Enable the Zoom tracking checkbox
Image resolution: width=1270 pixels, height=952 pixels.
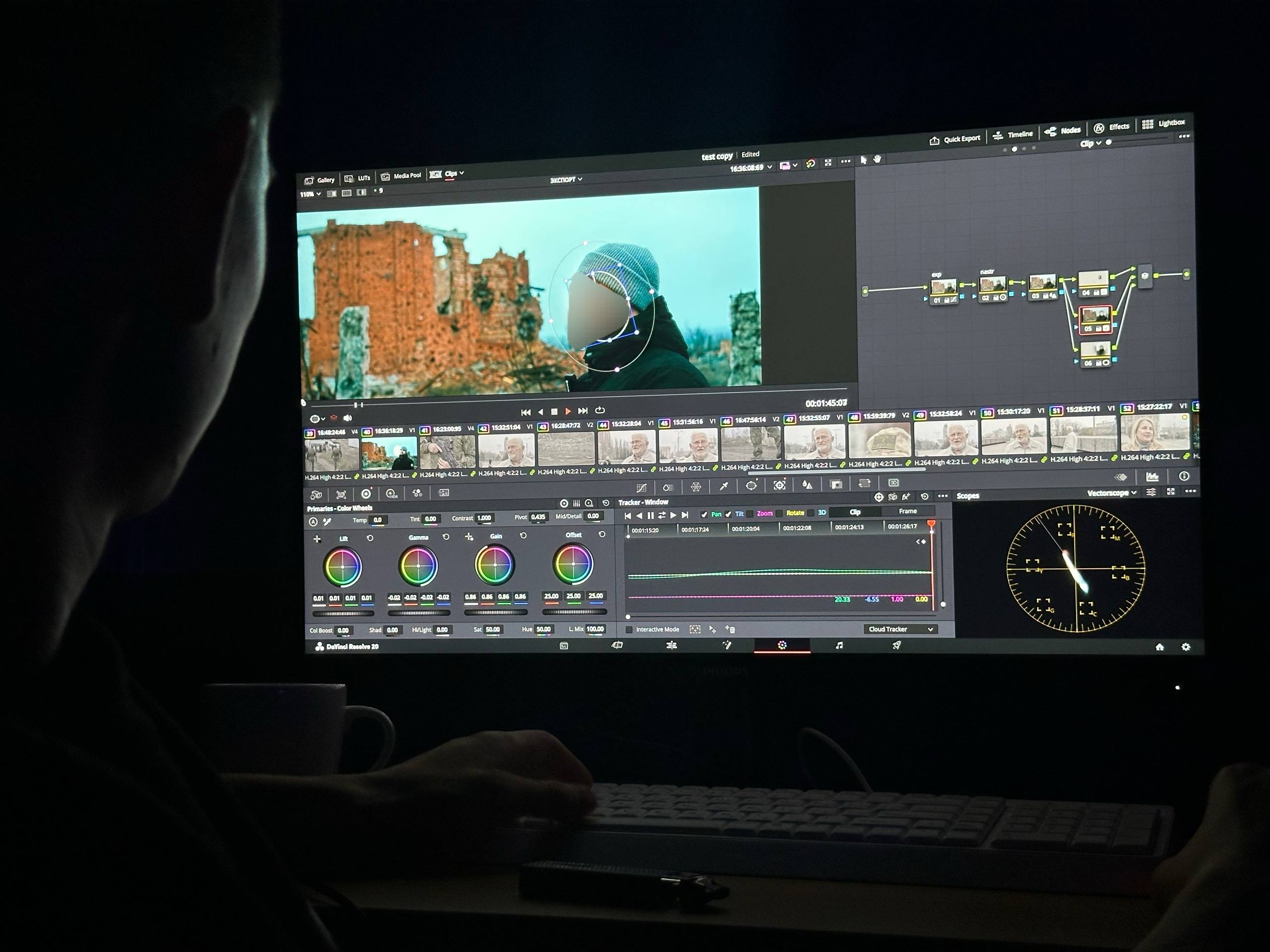[x=751, y=514]
